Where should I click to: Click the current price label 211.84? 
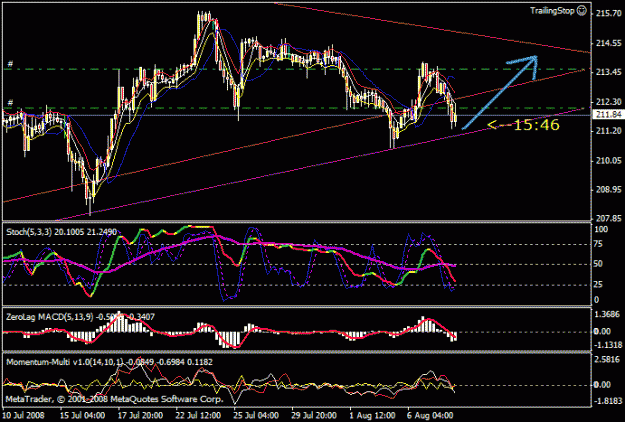pos(609,115)
